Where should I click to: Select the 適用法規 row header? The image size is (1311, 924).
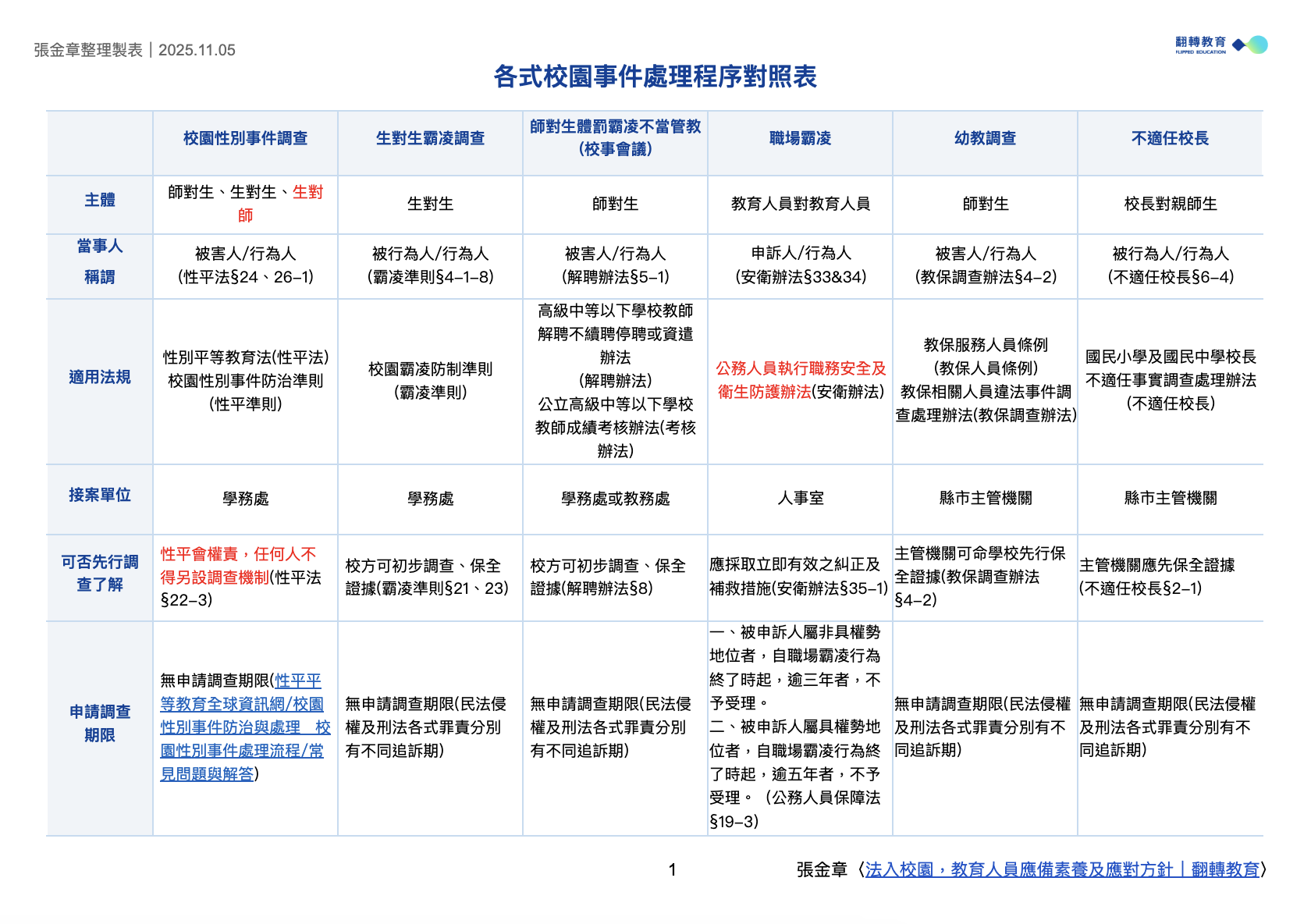click(100, 378)
